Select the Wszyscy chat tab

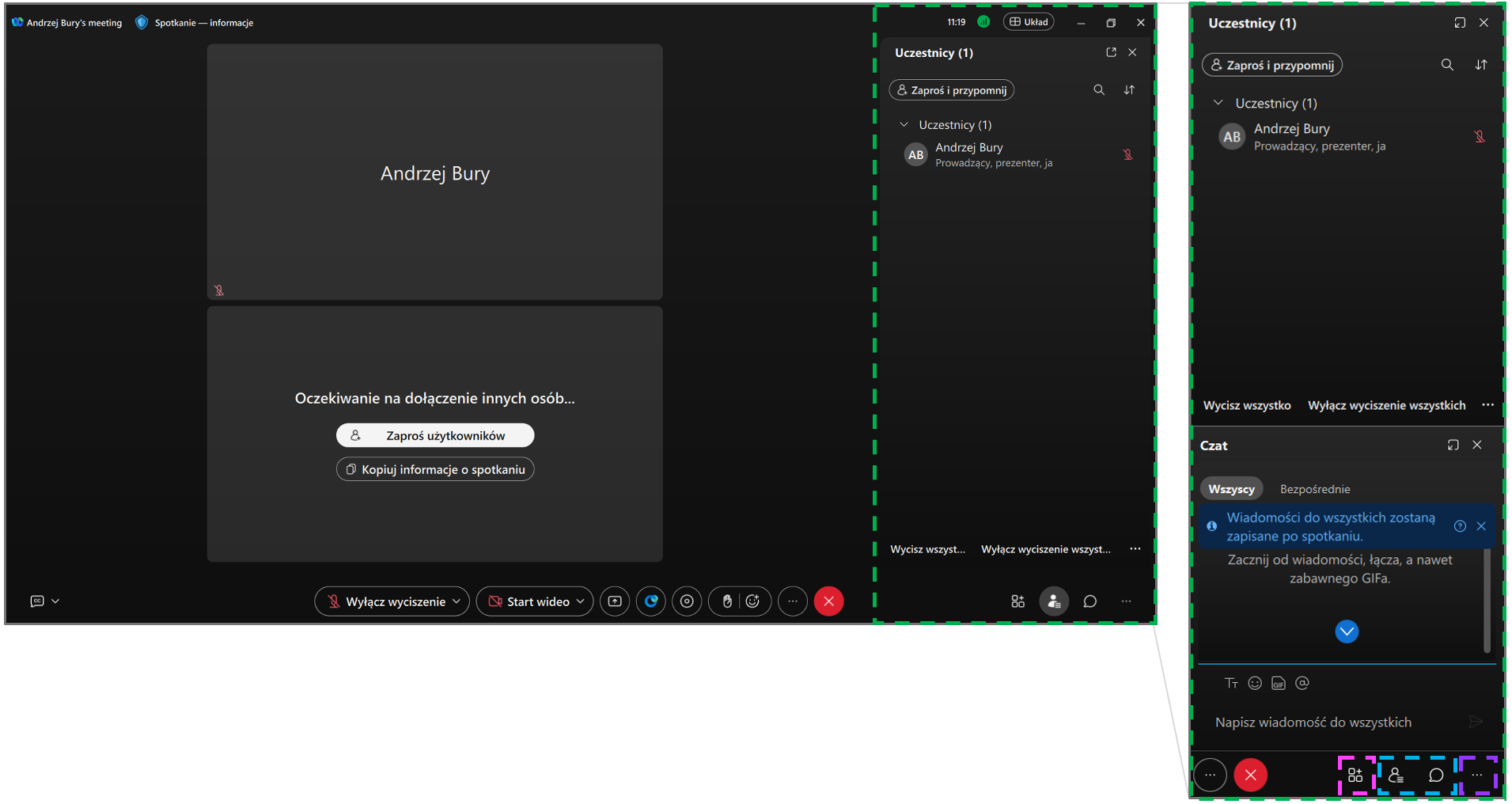(x=1231, y=489)
